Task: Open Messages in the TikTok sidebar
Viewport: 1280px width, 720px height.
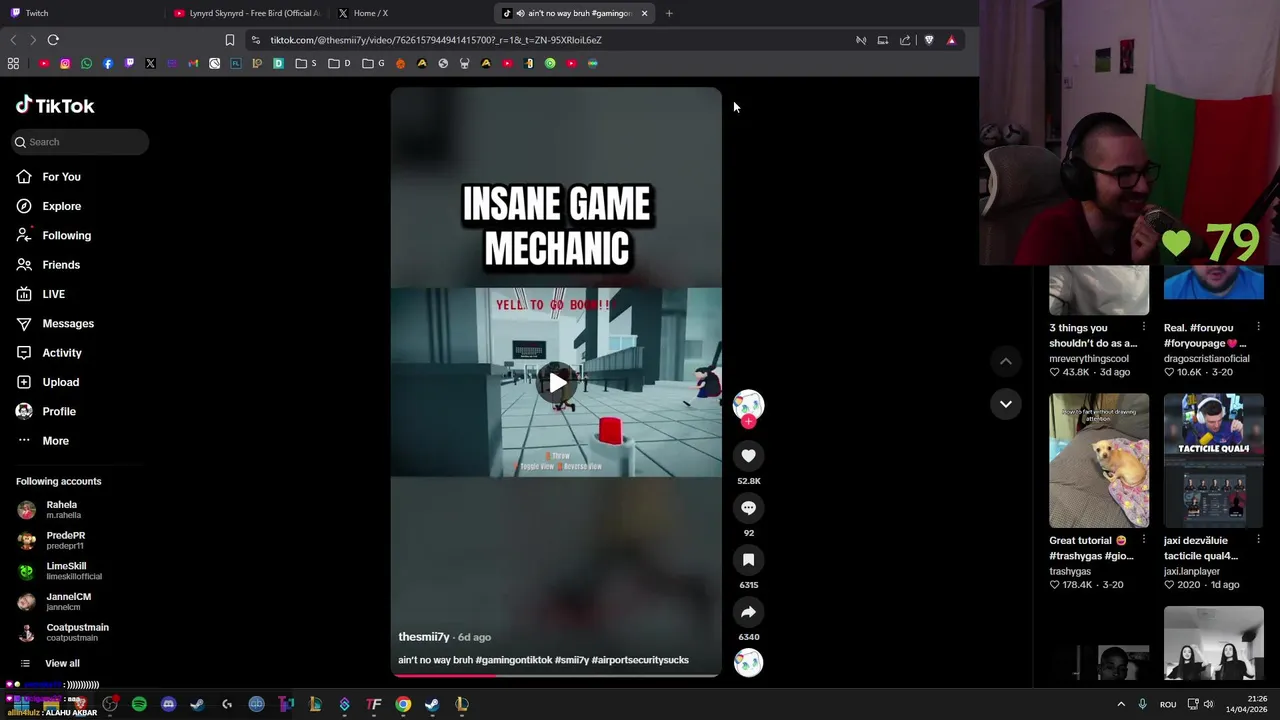Action: point(54,323)
